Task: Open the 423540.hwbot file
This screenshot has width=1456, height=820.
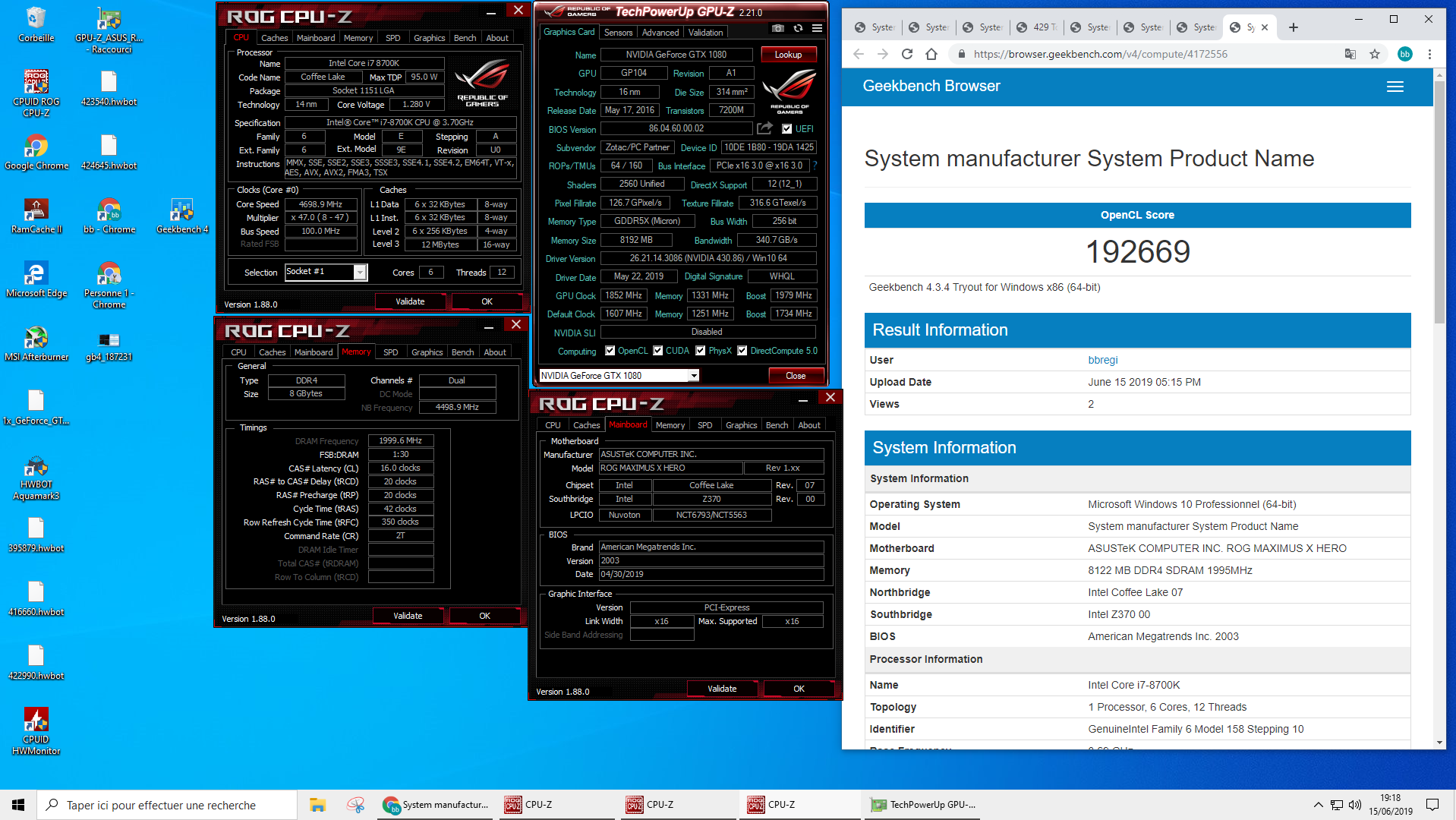Action: 109,89
